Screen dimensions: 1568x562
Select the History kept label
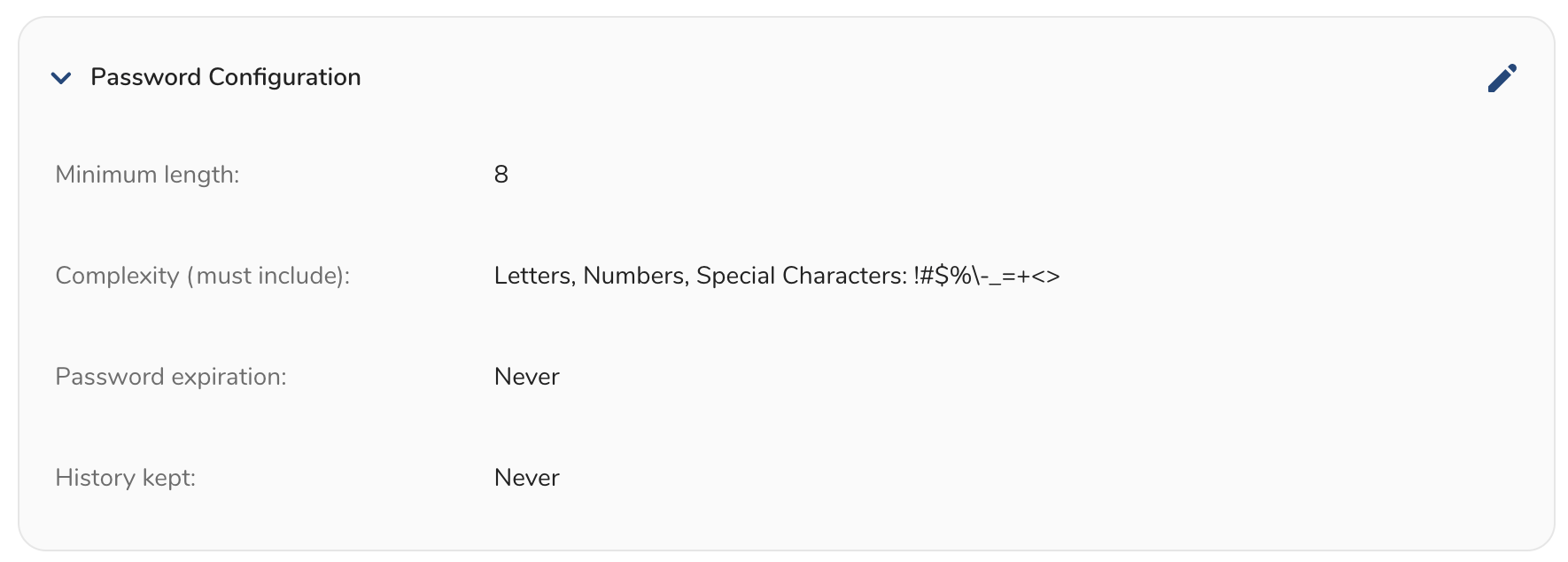coord(125,478)
